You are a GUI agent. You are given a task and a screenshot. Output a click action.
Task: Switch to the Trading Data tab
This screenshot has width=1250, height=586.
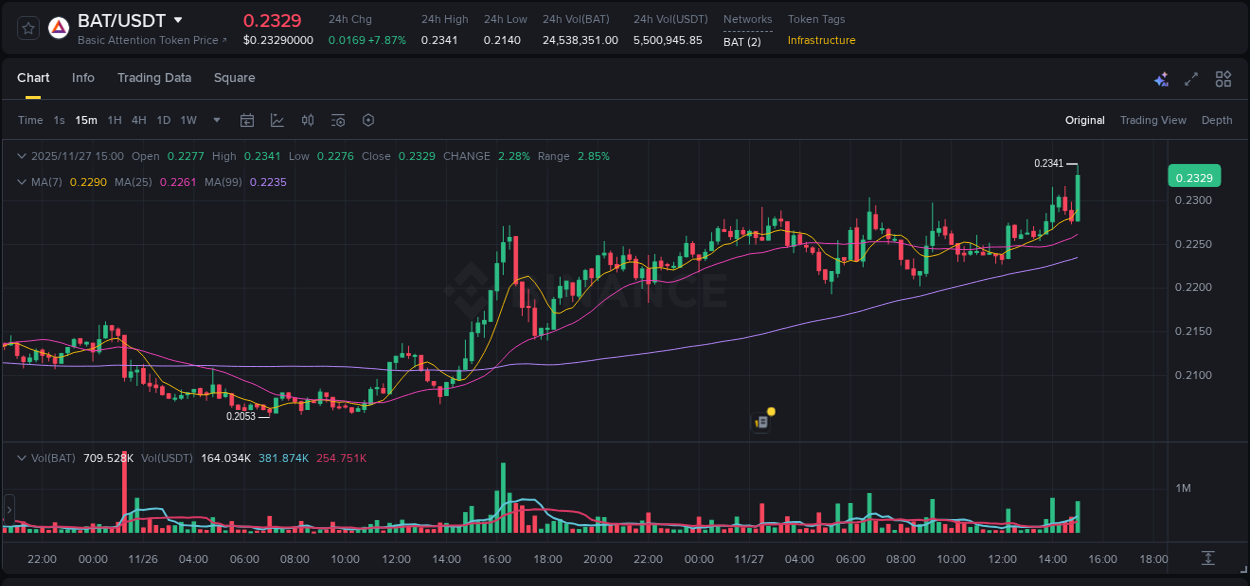[x=154, y=78]
